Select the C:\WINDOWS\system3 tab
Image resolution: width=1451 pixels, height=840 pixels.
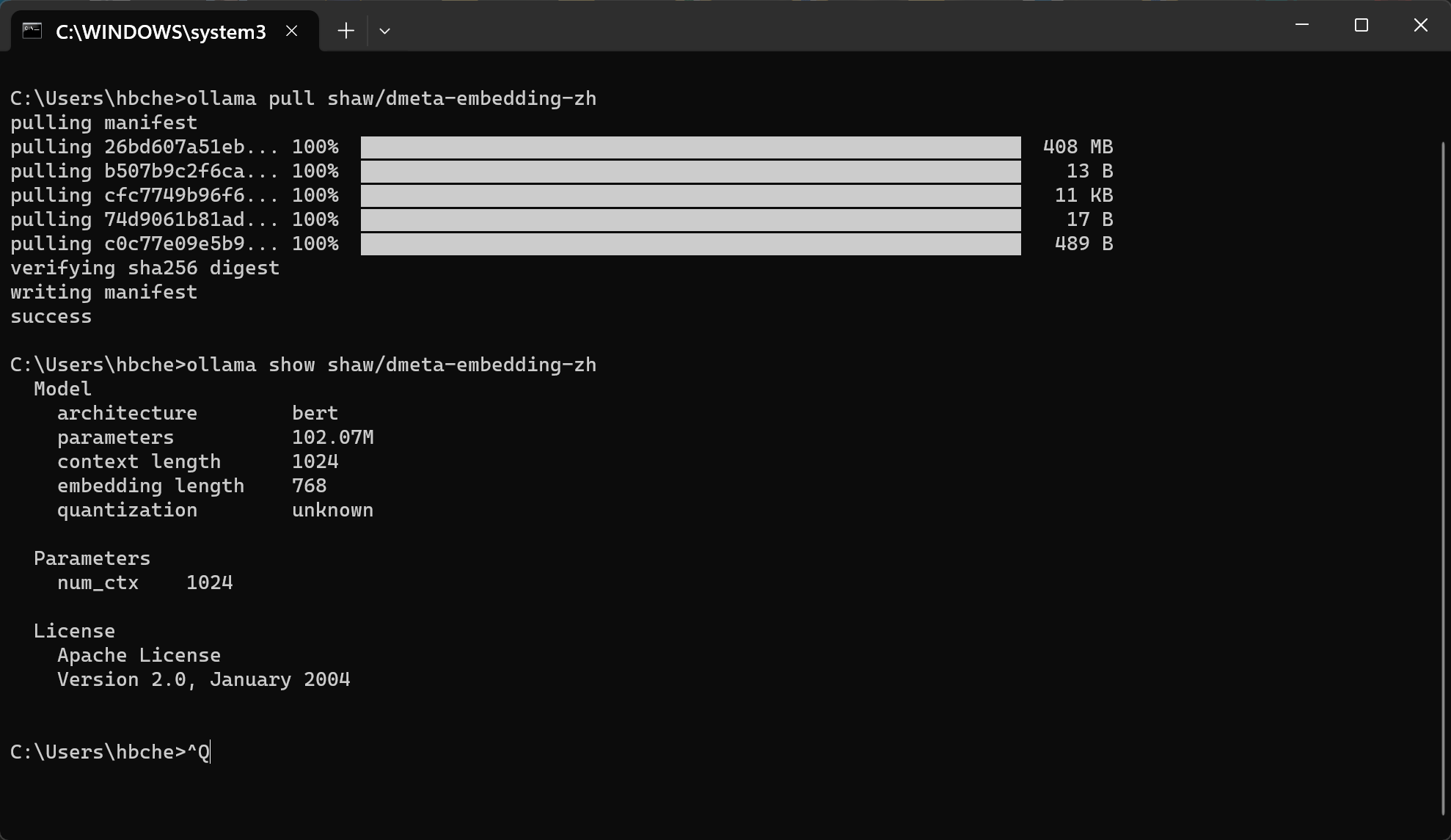pos(161,32)
